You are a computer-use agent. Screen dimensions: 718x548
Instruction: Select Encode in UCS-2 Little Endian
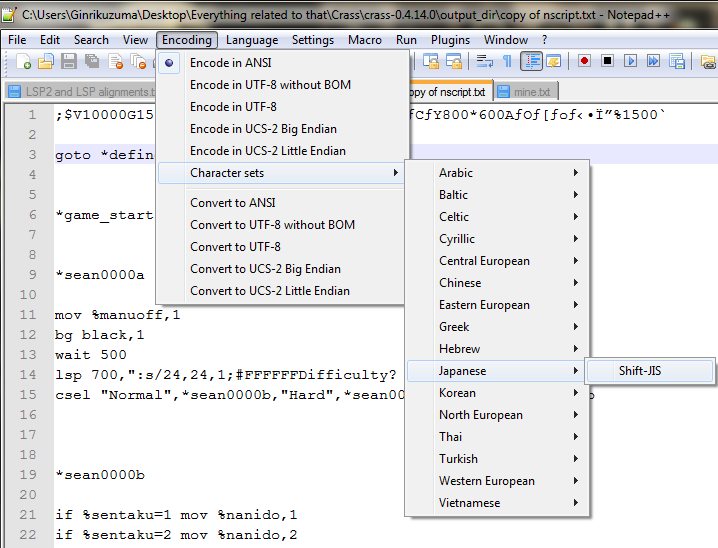[283, 151]
